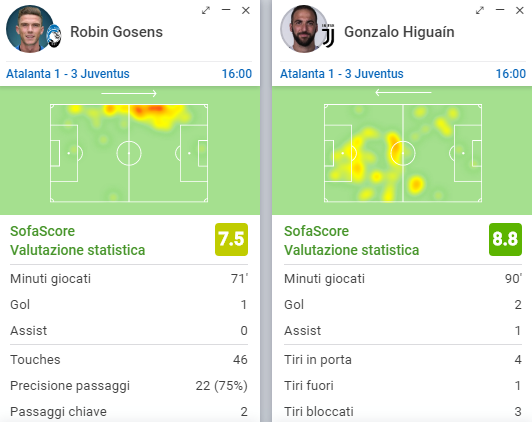Click SofaScore Valutazione statistica in Higuaín panel
Viewport: 532px width, 422px height.
(x=352, y=241)
